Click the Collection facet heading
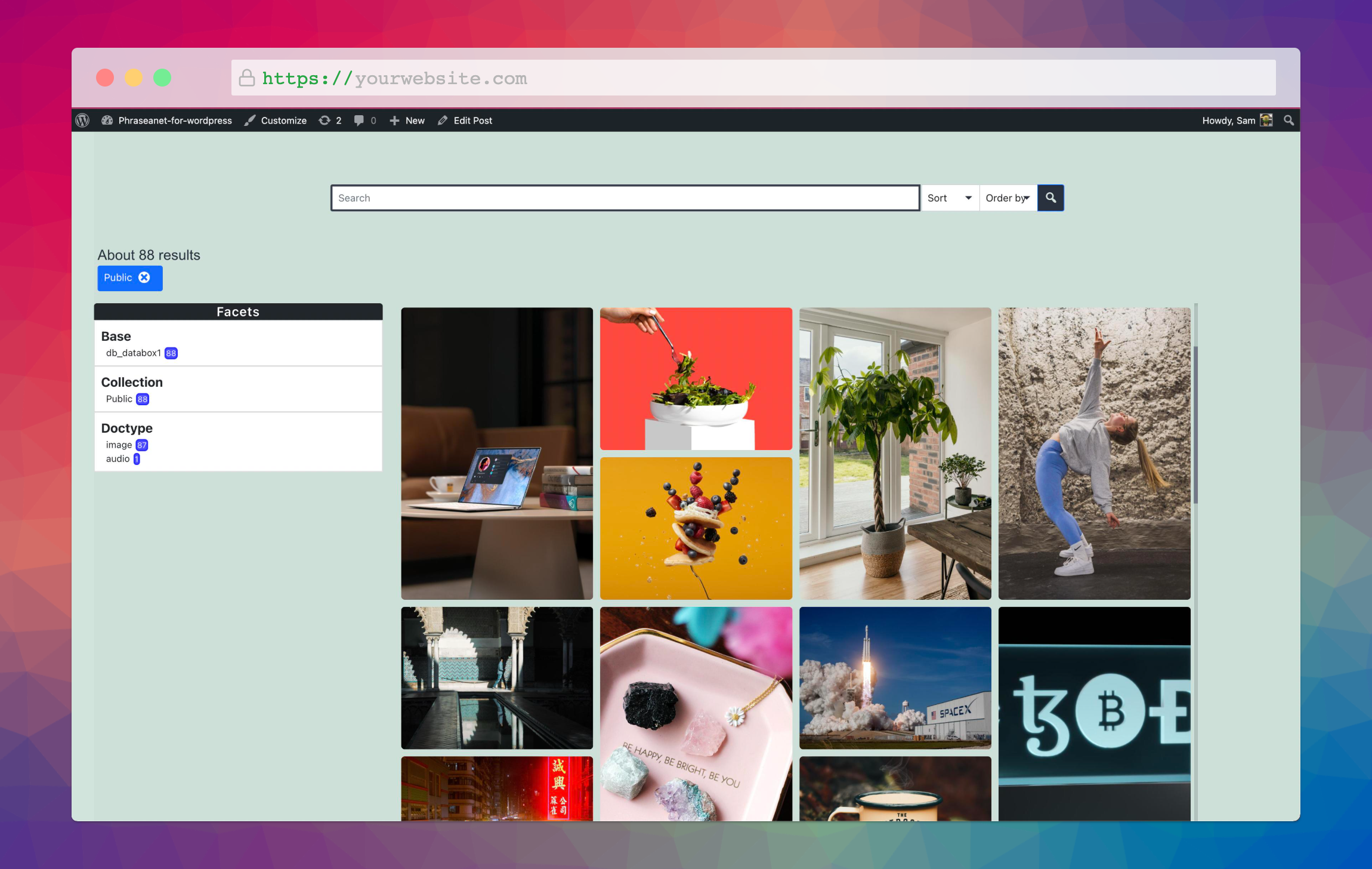 pos(132,383)
